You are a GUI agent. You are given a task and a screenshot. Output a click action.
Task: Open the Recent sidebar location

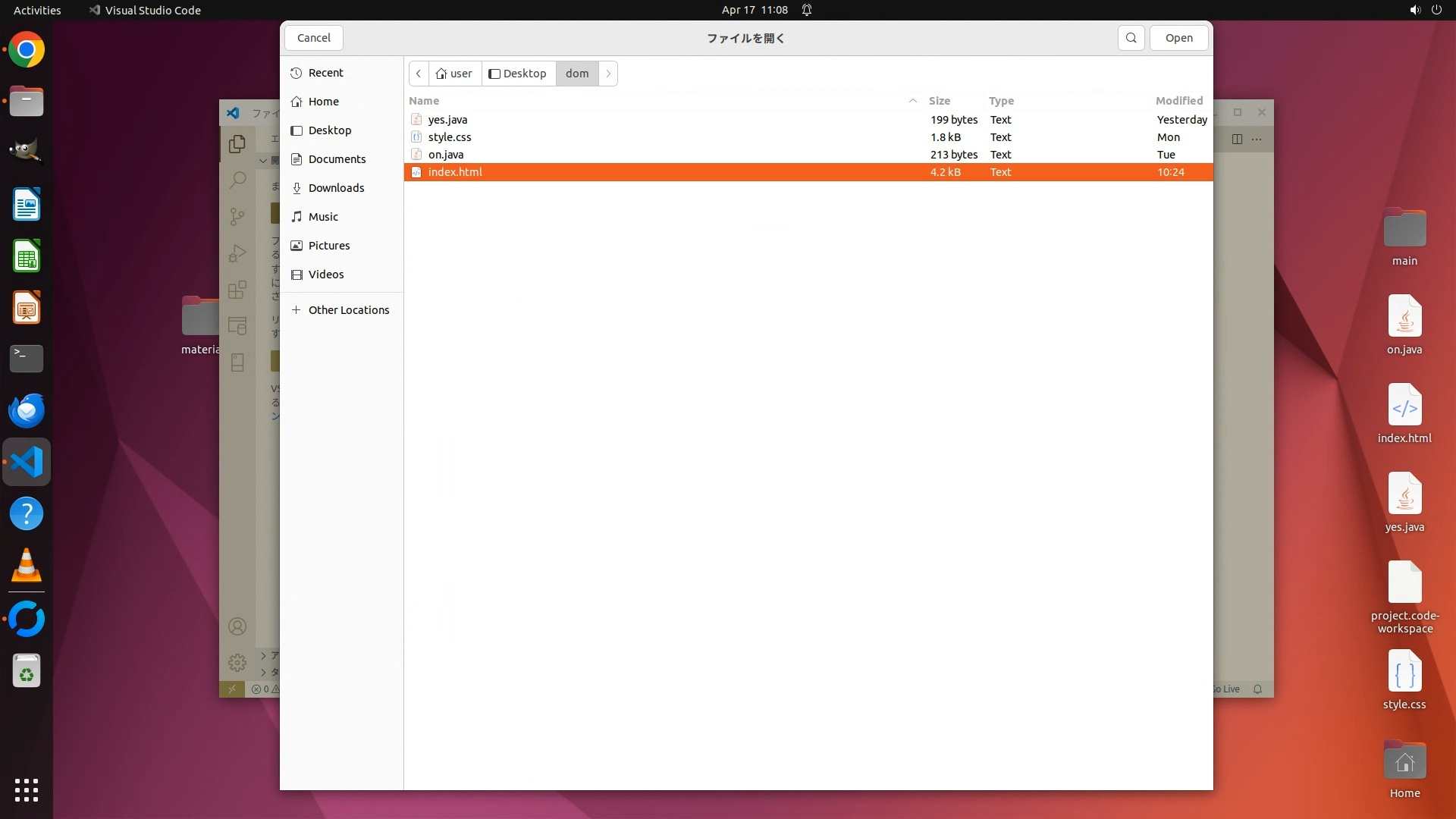(x=325, y=73)
